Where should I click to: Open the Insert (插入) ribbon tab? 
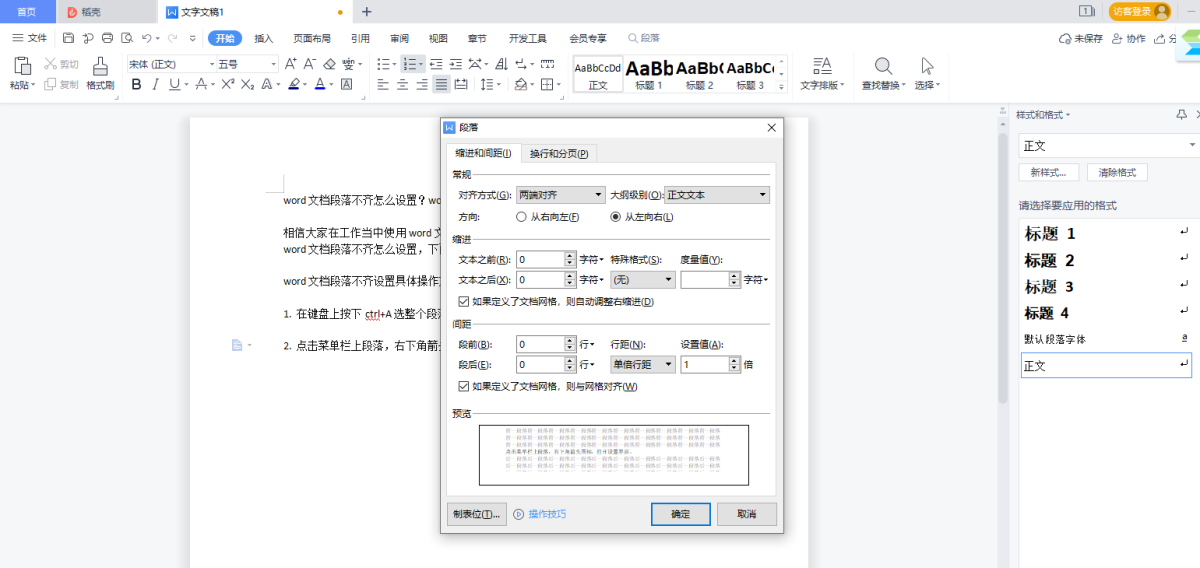264,38
